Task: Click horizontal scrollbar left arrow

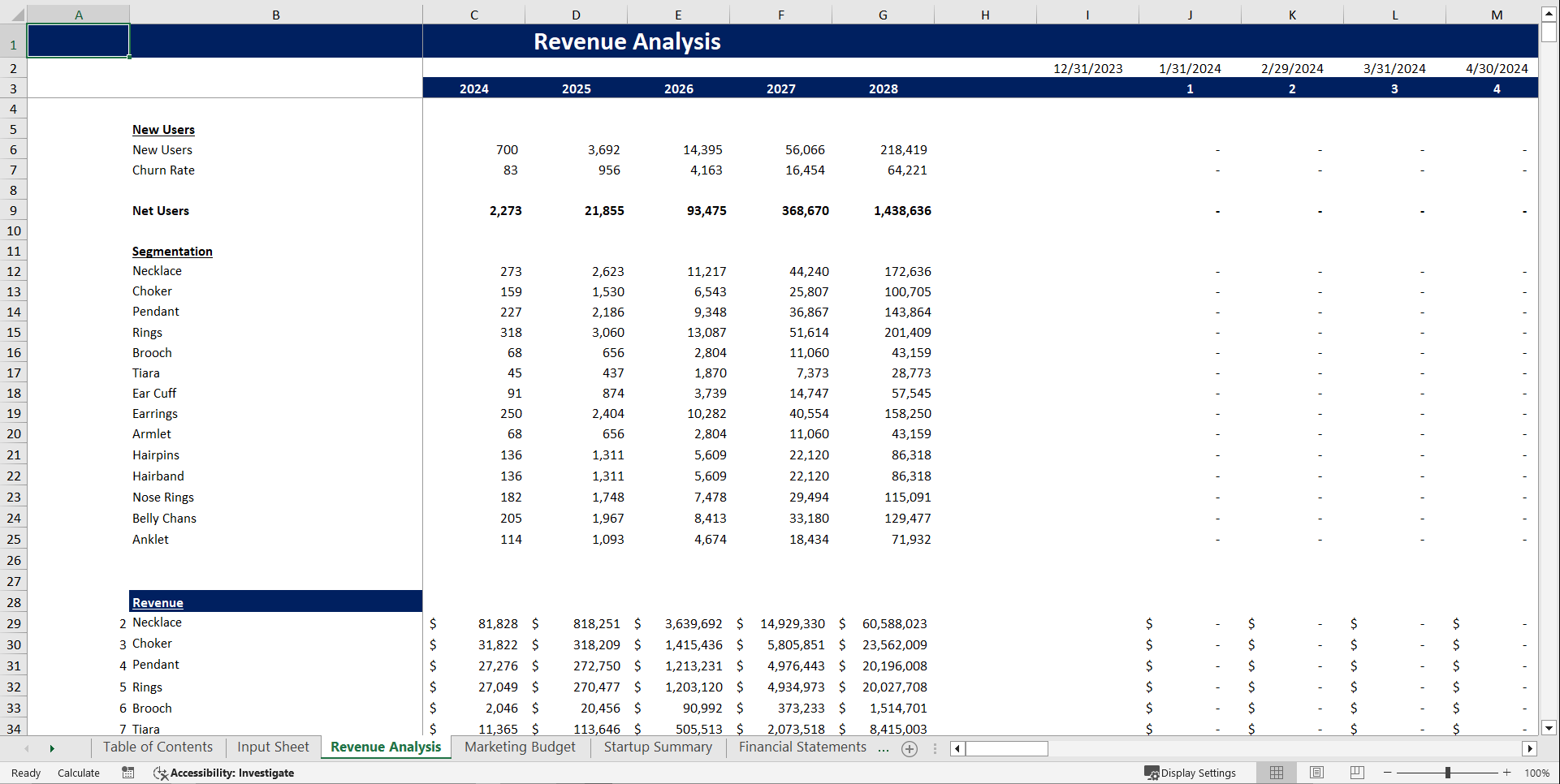Action: pyautogui.click(x=957, y=749)
